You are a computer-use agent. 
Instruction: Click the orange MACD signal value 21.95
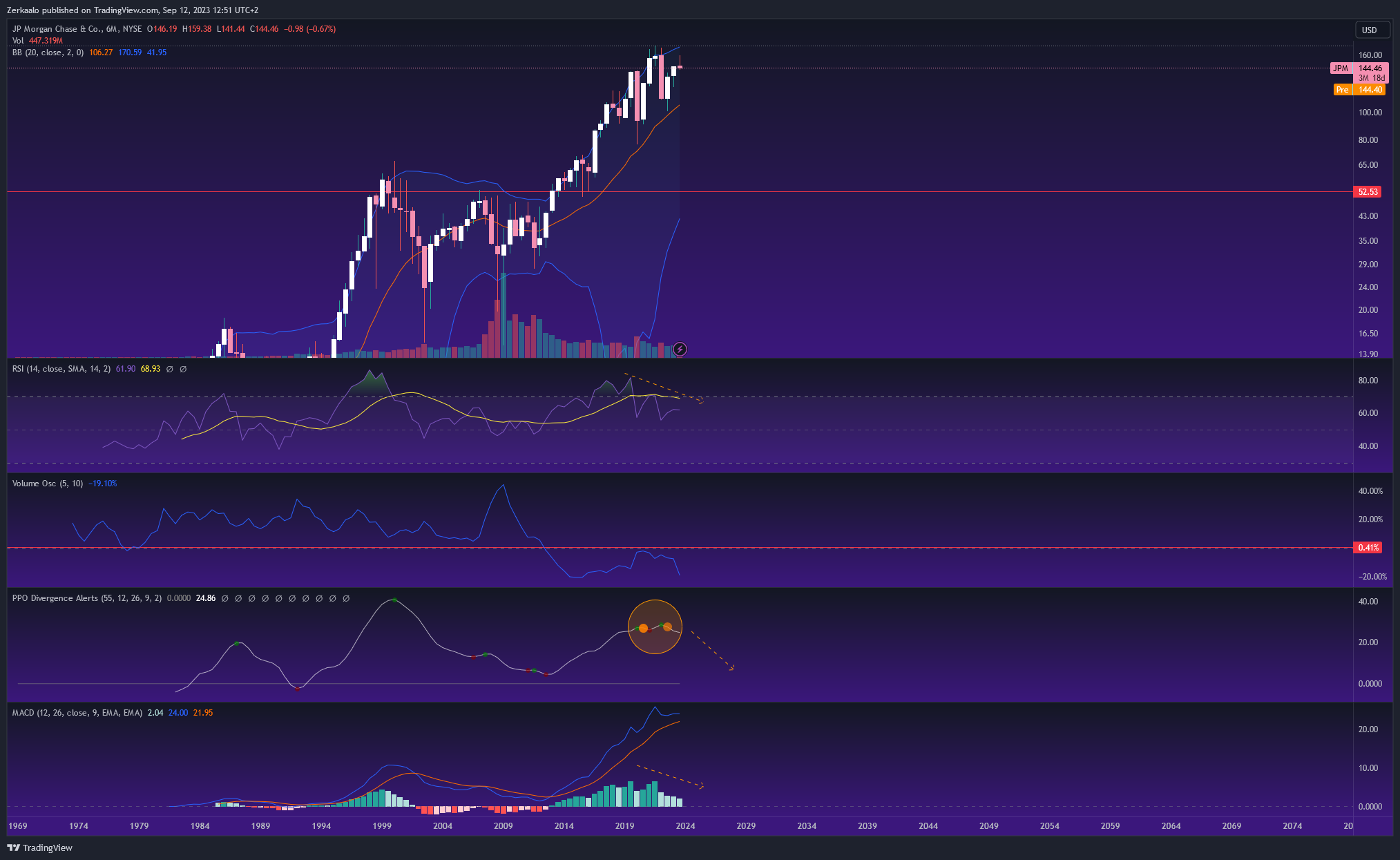point(203,713)
